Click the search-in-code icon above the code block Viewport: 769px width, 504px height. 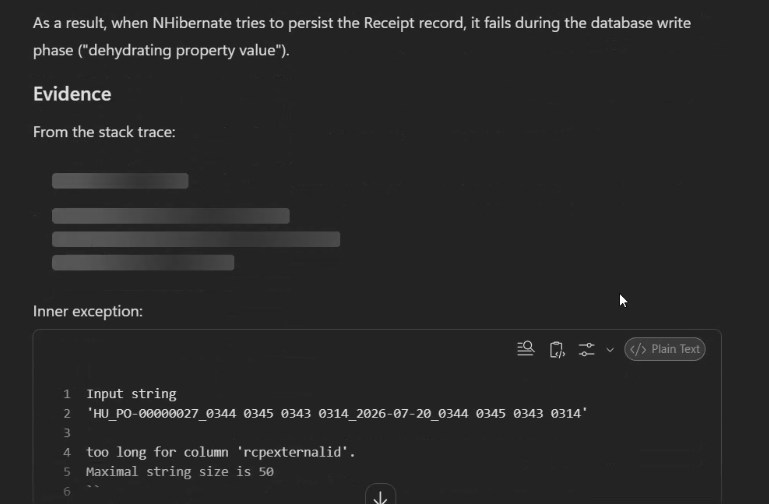coord(525,349)
